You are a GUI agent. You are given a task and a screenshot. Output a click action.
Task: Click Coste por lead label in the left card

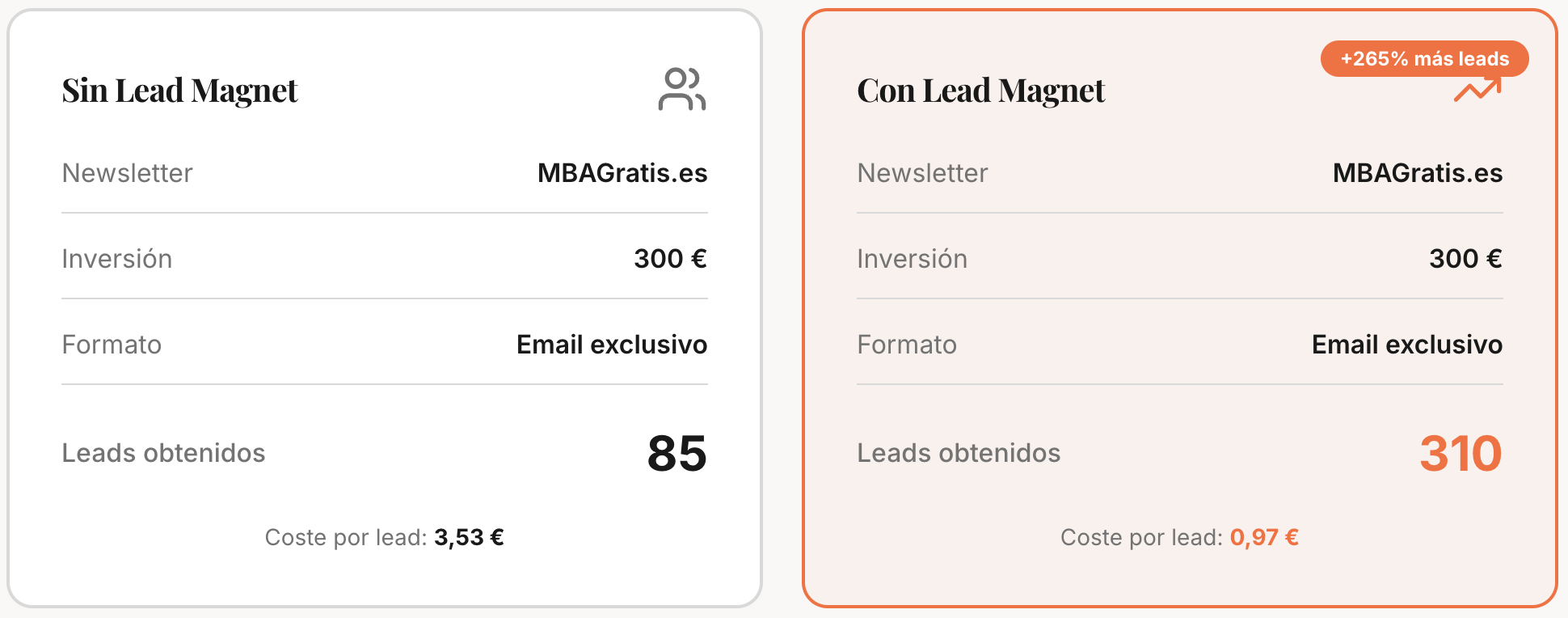(346, 537)
